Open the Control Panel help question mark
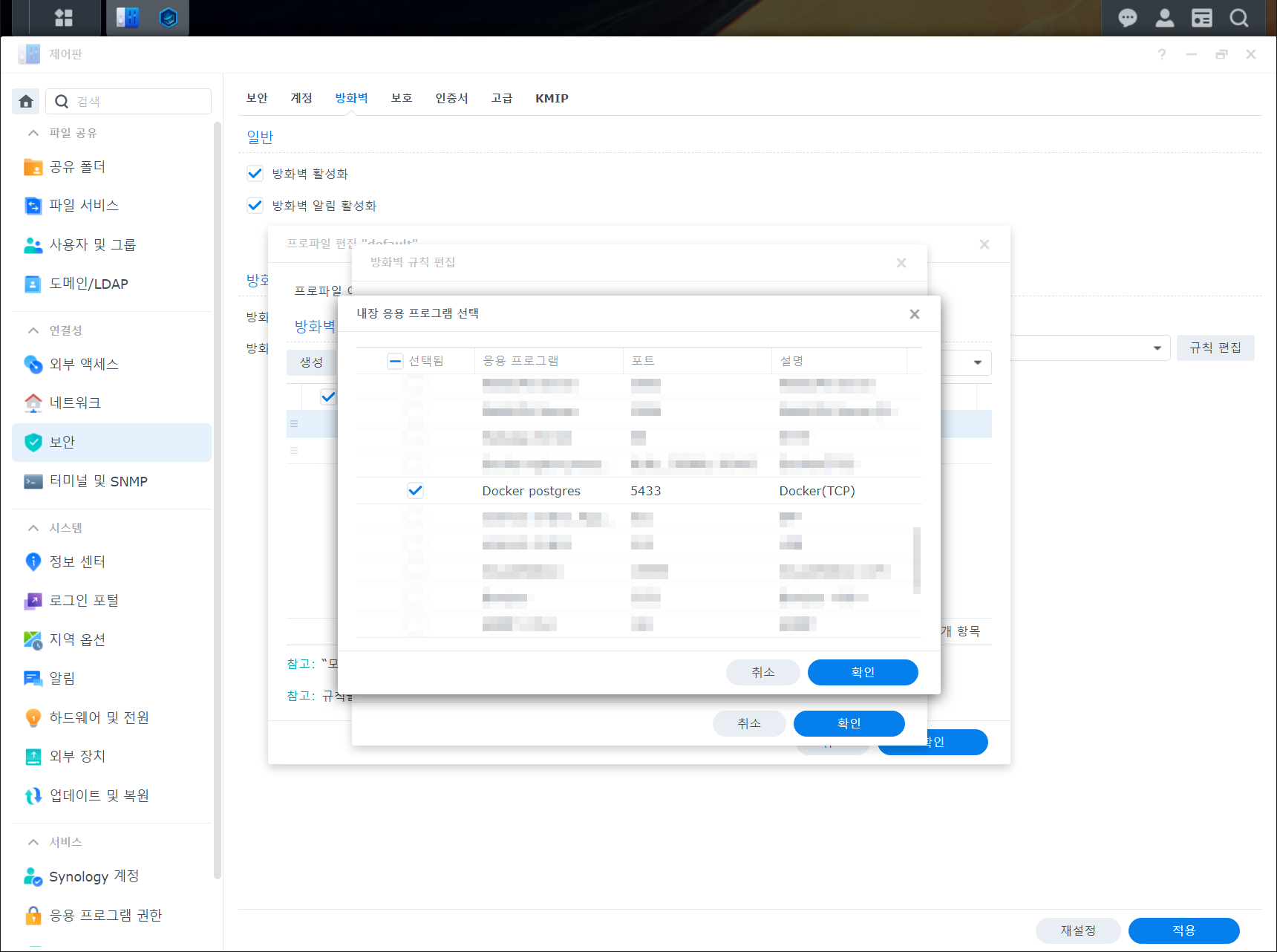 pos(1162,54)
